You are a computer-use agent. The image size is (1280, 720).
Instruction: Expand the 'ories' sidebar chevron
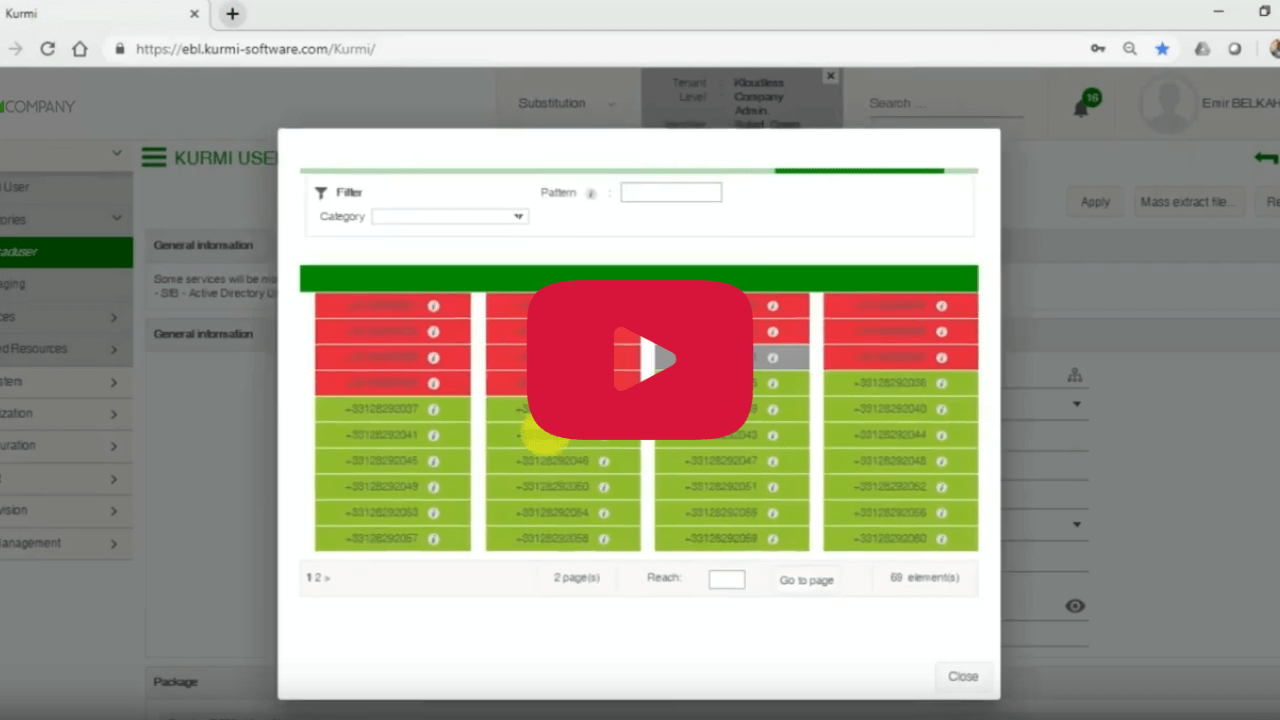coord(117,219)
